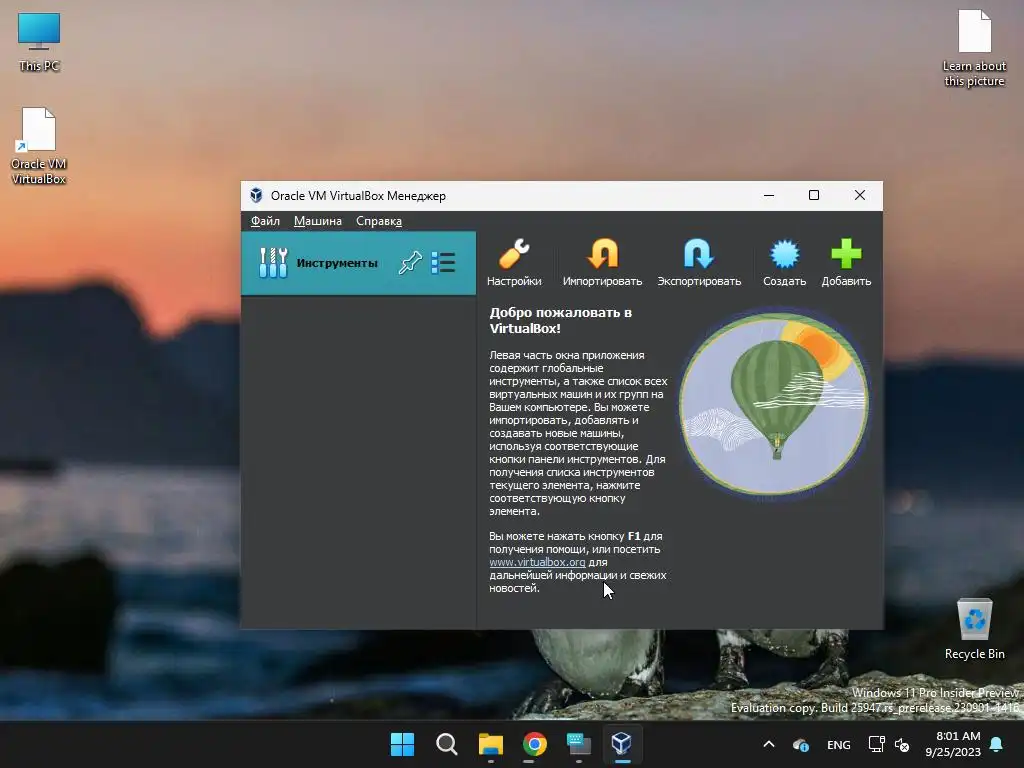Open Google Chrome from the taskbar

click(535, 744)
